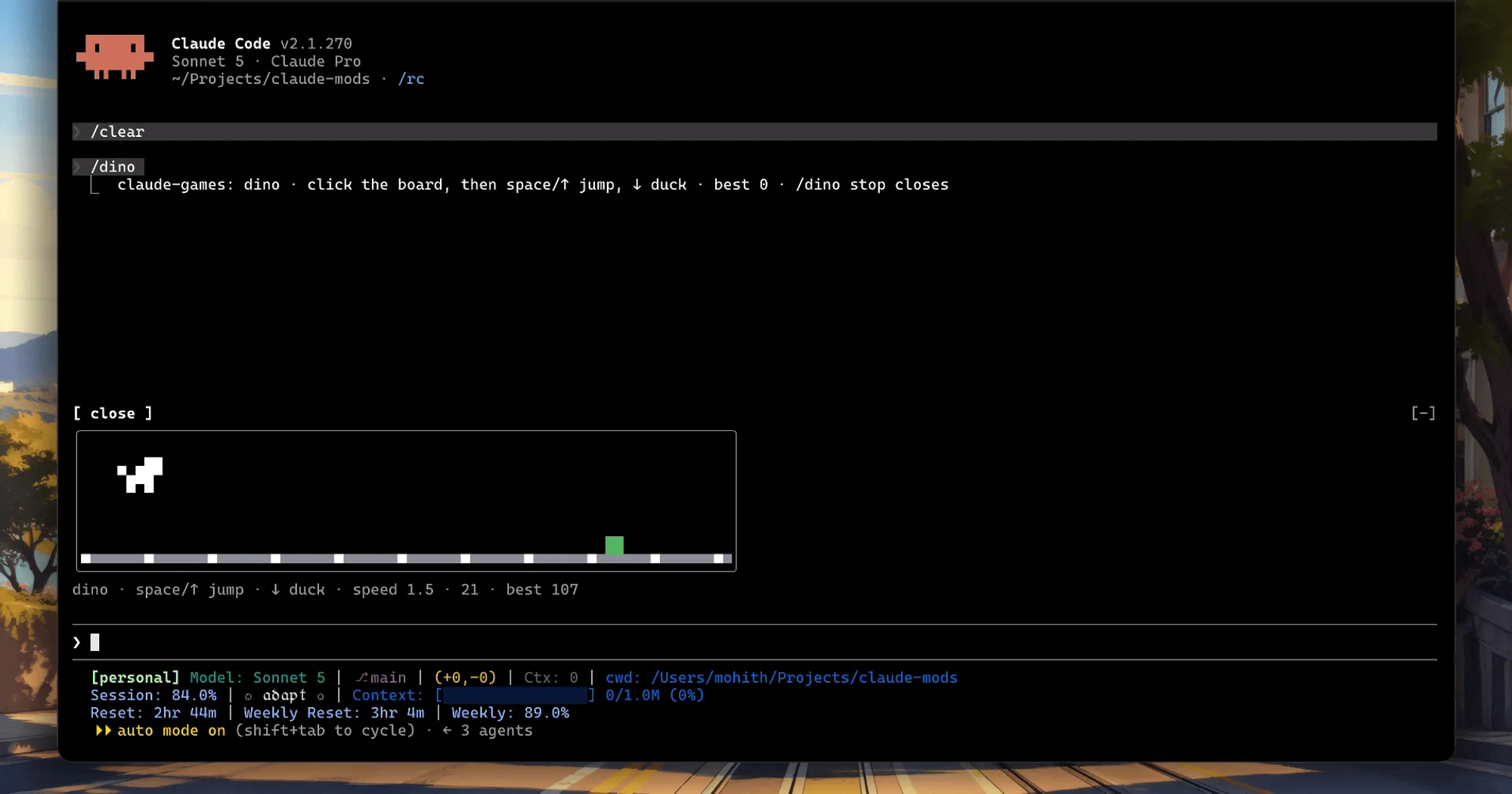Click the white dino sprite
1512x794 pixels.
(x=140, y=475)
